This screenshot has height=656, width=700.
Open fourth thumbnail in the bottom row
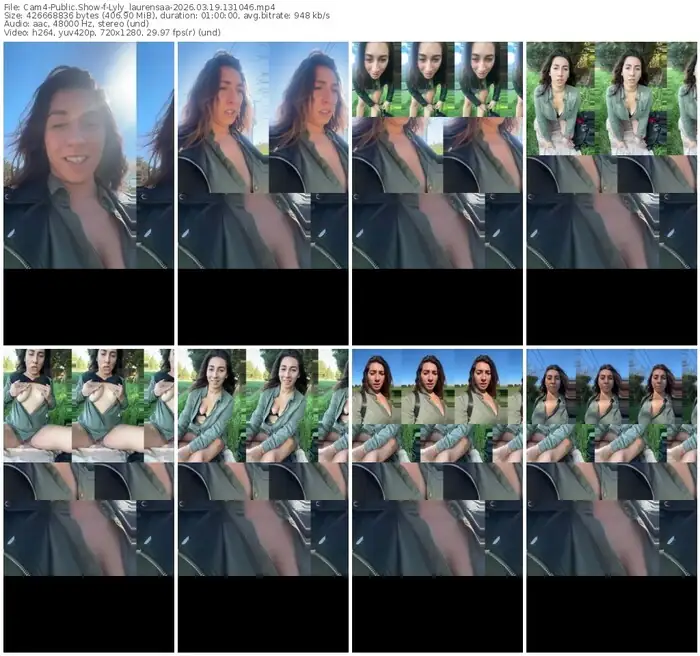[x=612, y=501]
